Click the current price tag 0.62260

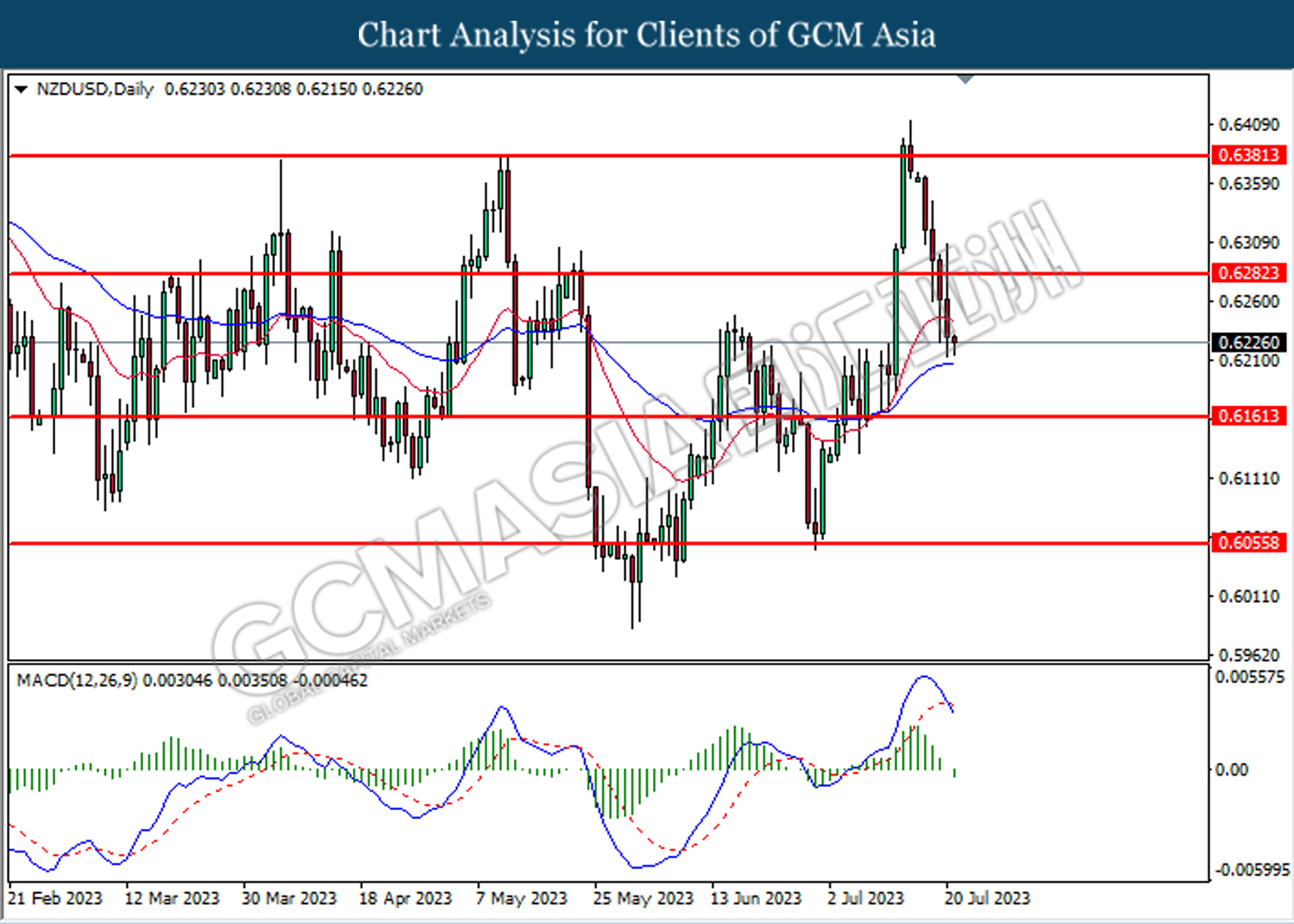pos(1248,343)
